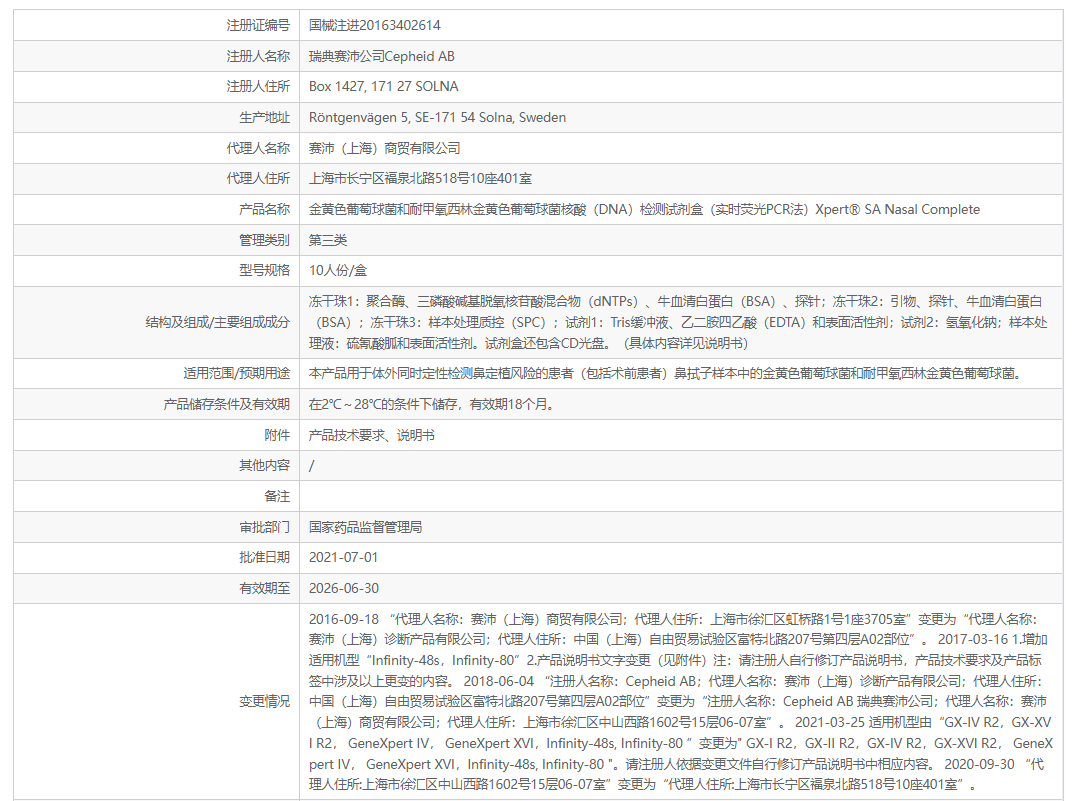
Task: Click the 产品名称 row label
Action: click(x=264, y=209)
